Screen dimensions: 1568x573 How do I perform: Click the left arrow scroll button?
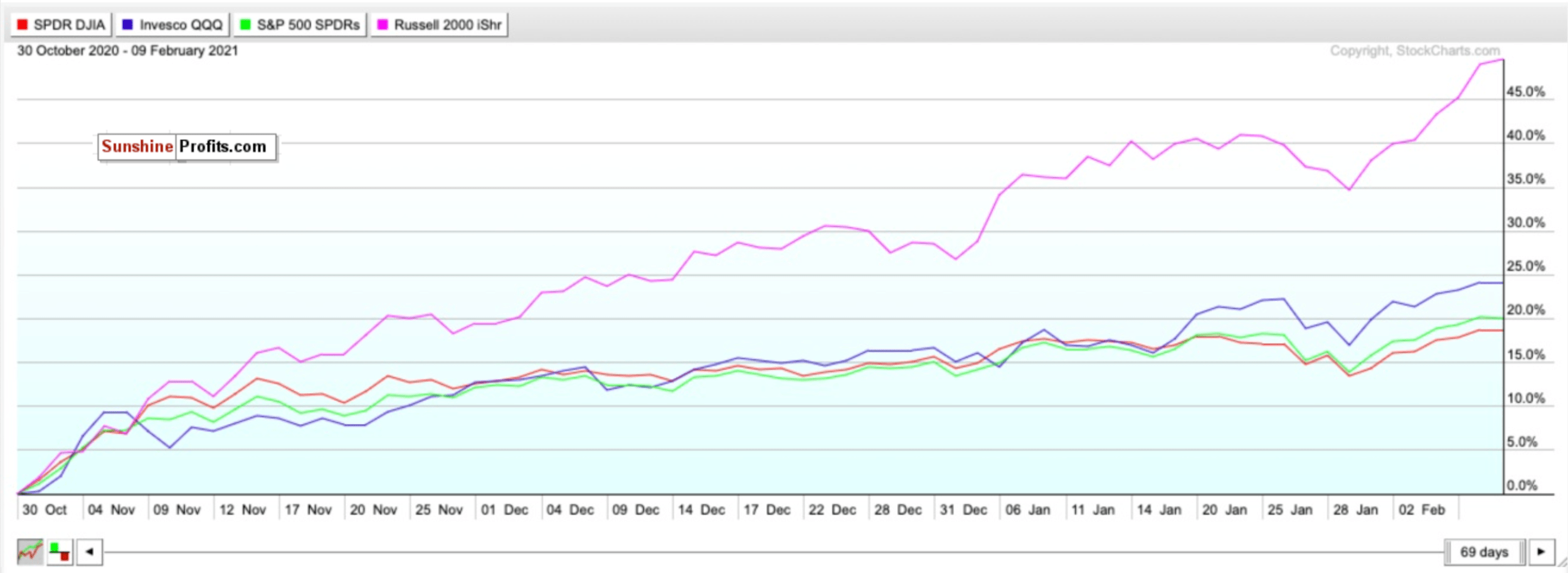(90, 552)
